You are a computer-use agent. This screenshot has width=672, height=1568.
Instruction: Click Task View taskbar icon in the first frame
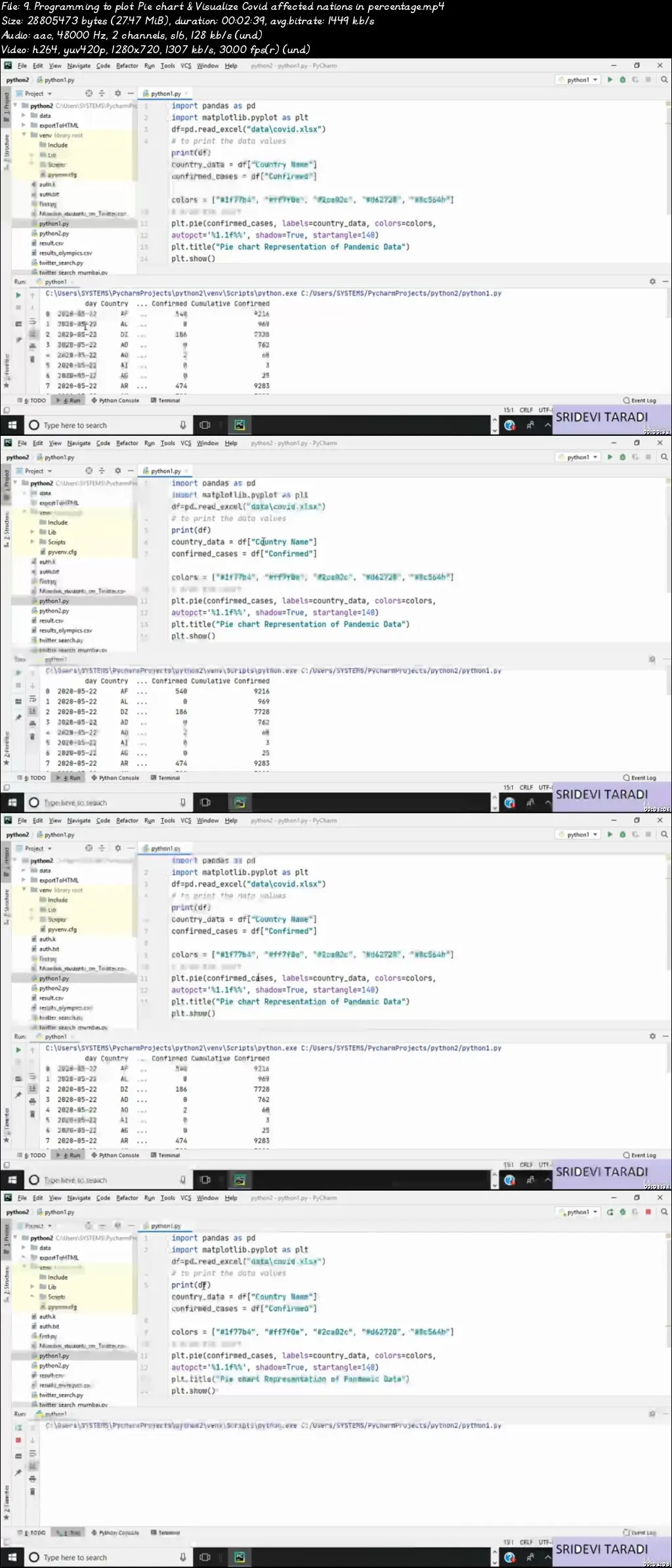click(205, 425)
